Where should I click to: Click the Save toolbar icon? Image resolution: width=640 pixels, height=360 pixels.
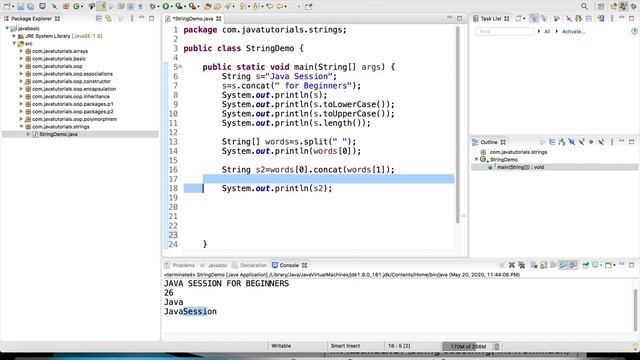[20, 6]
